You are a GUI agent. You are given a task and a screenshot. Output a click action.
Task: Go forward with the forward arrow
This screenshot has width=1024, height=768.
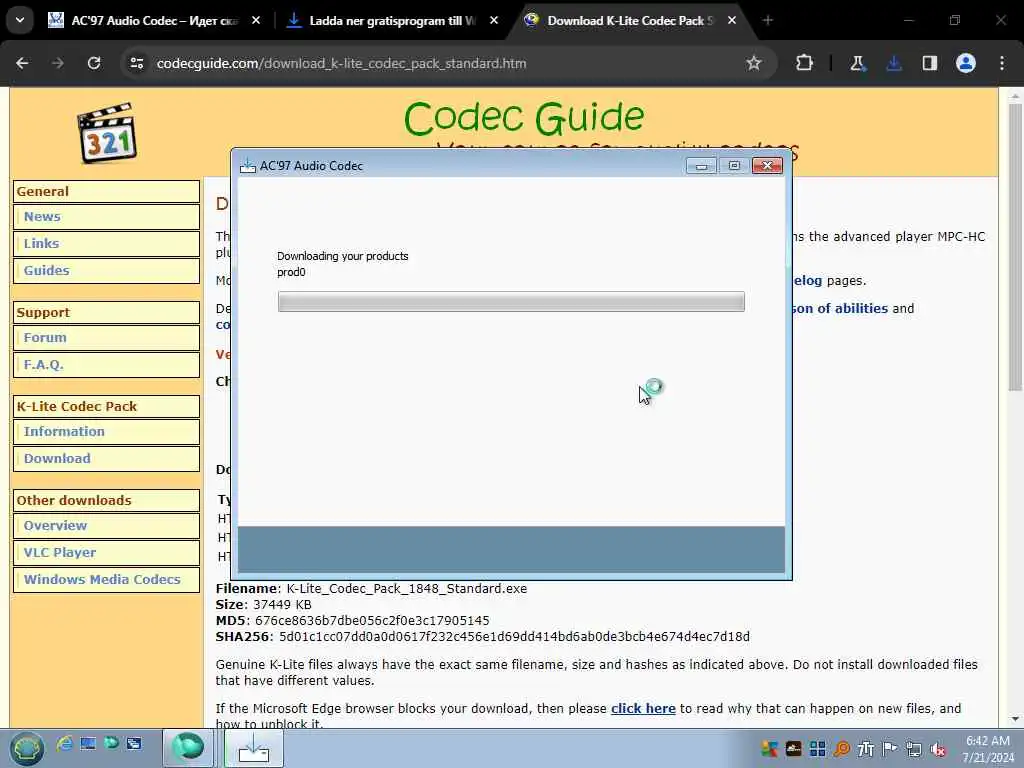coord(58,63)
